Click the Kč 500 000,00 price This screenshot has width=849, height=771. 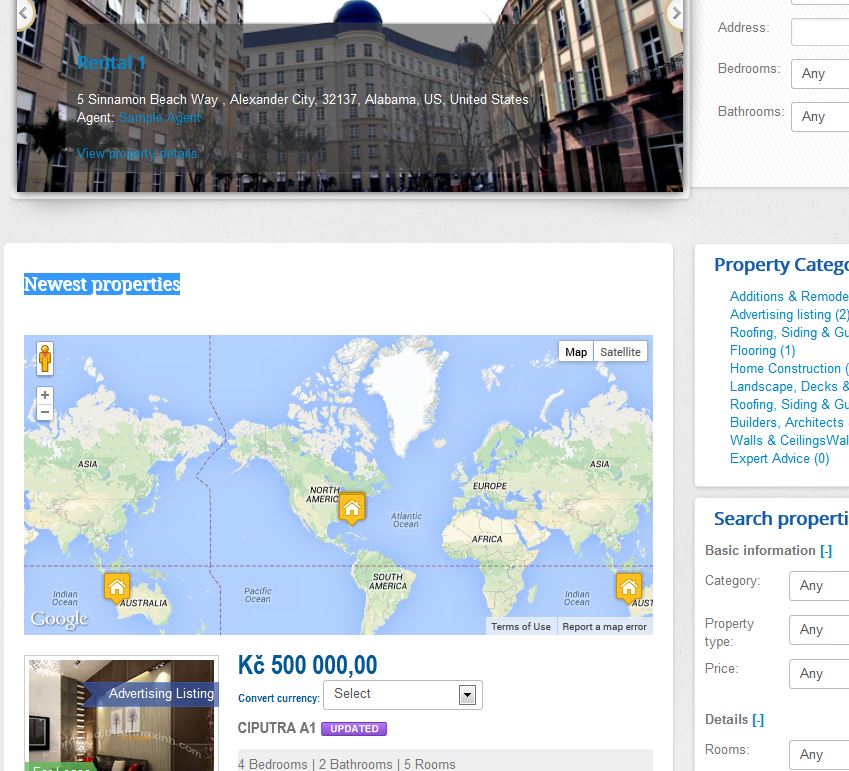click(x=308, y=665)
